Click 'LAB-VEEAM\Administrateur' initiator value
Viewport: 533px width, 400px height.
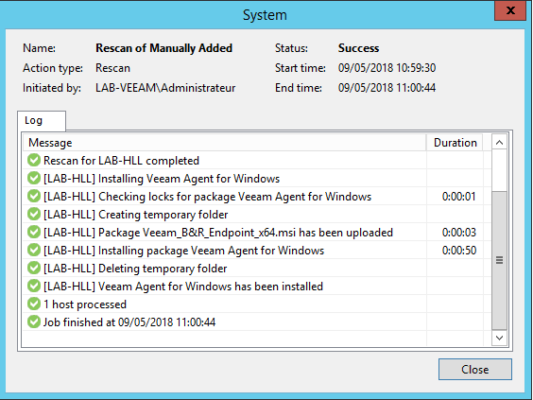[x=165, y=88]
